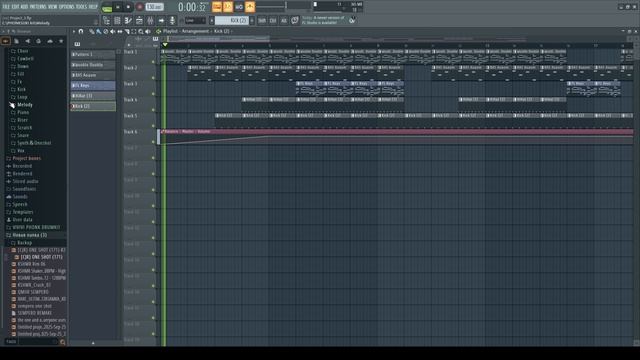
Task: Expand the Melody folder
Action: click(x=24, y=105)
